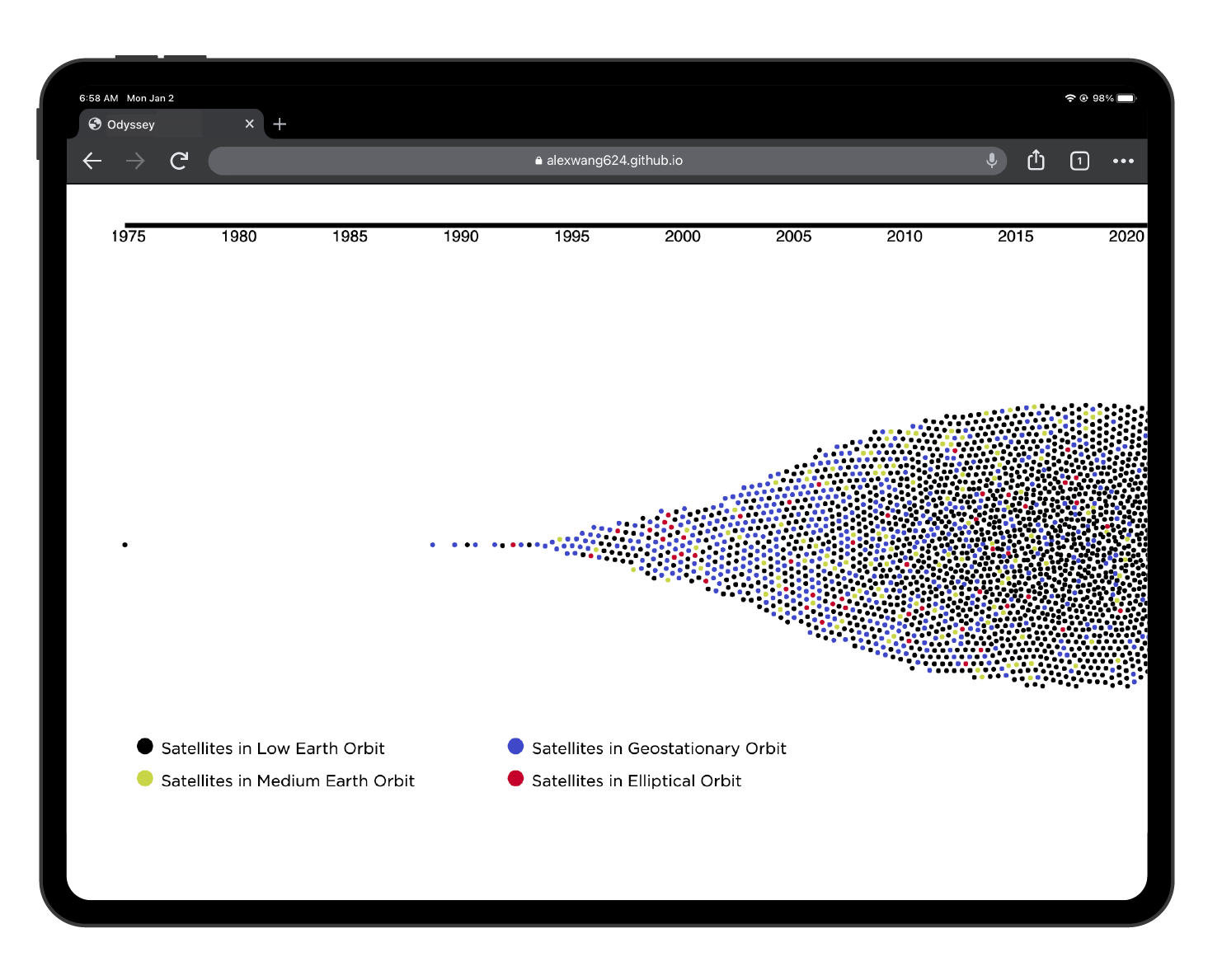The height and width of the screenshot is (980, 1208).
Task: Reload the current page
Action: coord(179,161)
